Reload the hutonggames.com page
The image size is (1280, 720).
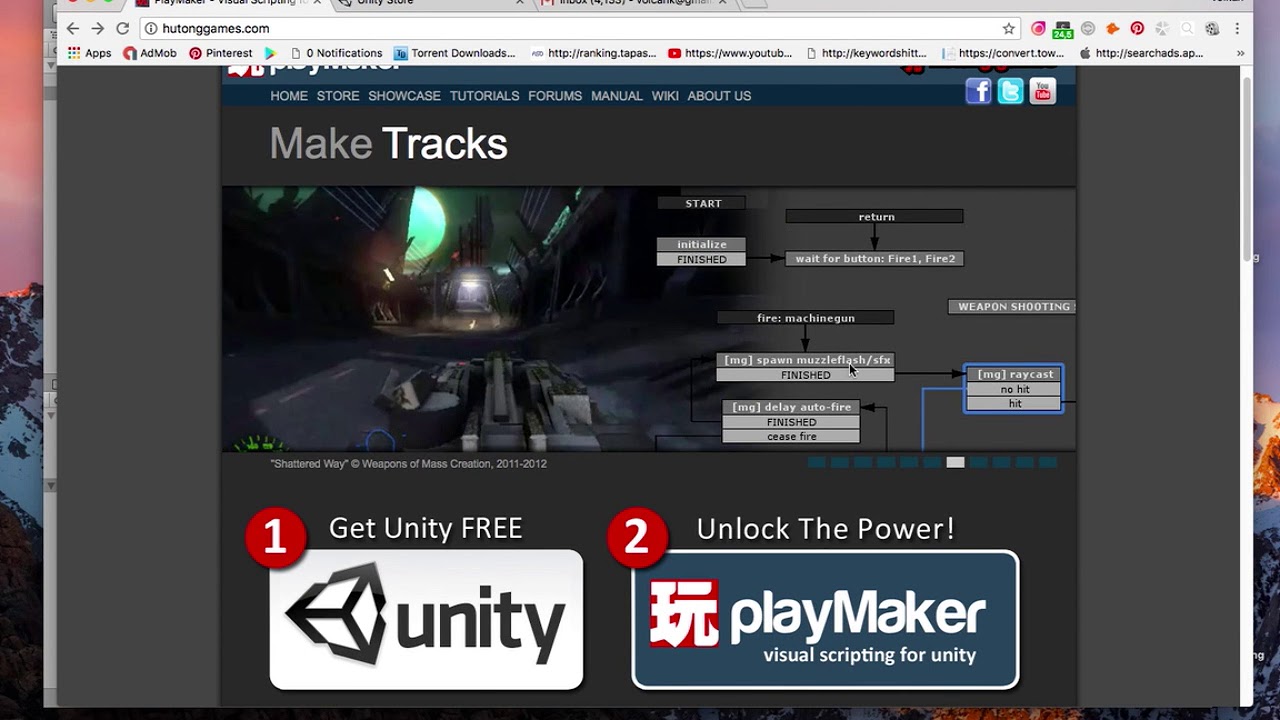click(123, 29)
